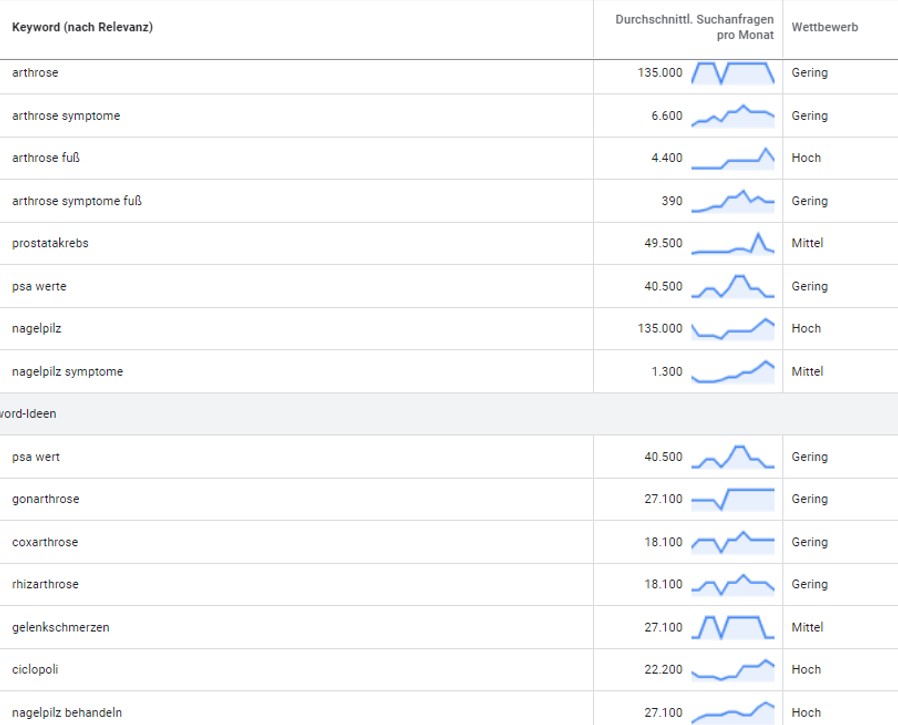Open the trend sparkline for nagelpilz symptome

733,371
